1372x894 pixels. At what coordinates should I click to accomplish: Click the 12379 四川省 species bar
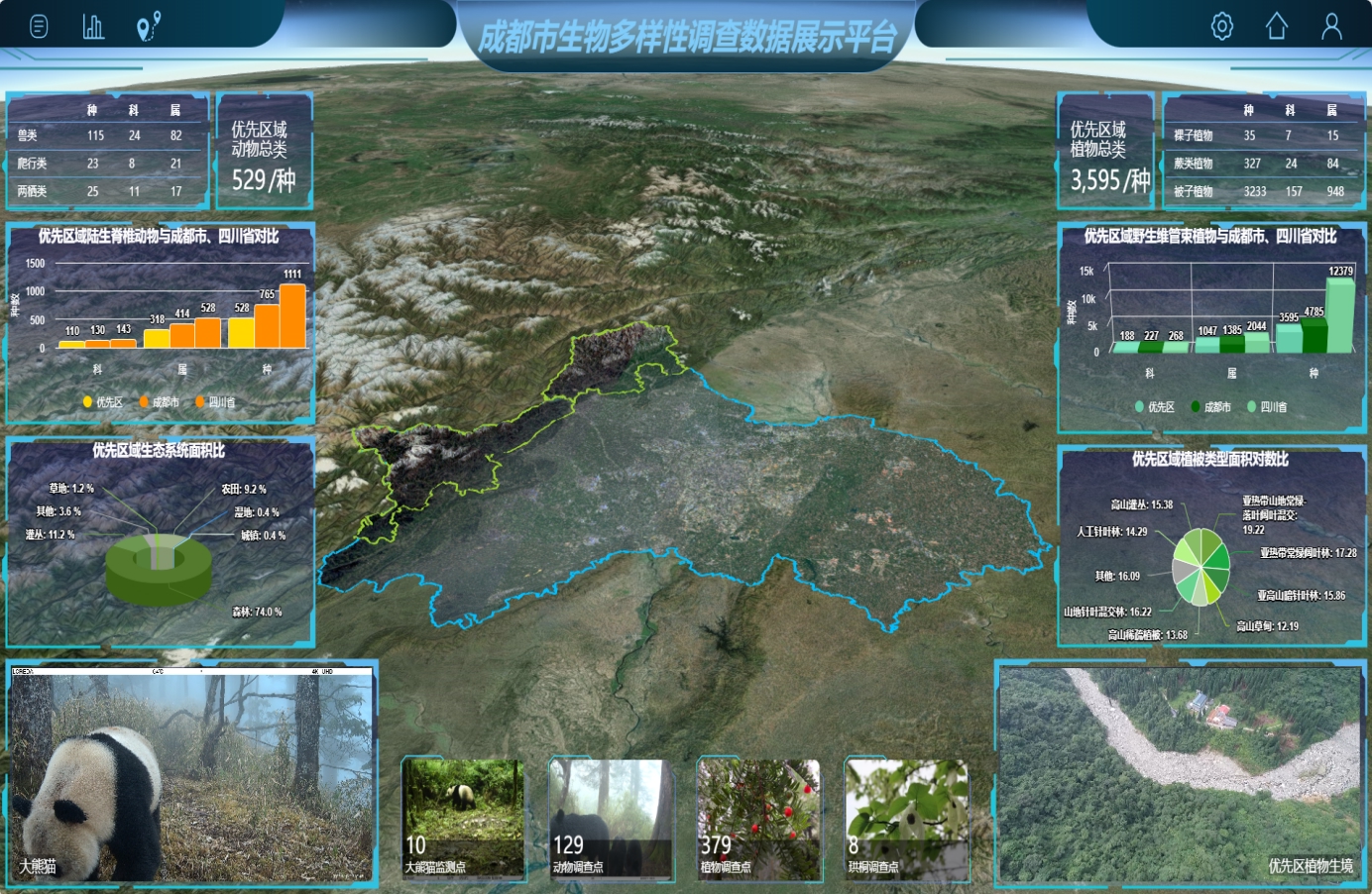tap(1340, 315)
